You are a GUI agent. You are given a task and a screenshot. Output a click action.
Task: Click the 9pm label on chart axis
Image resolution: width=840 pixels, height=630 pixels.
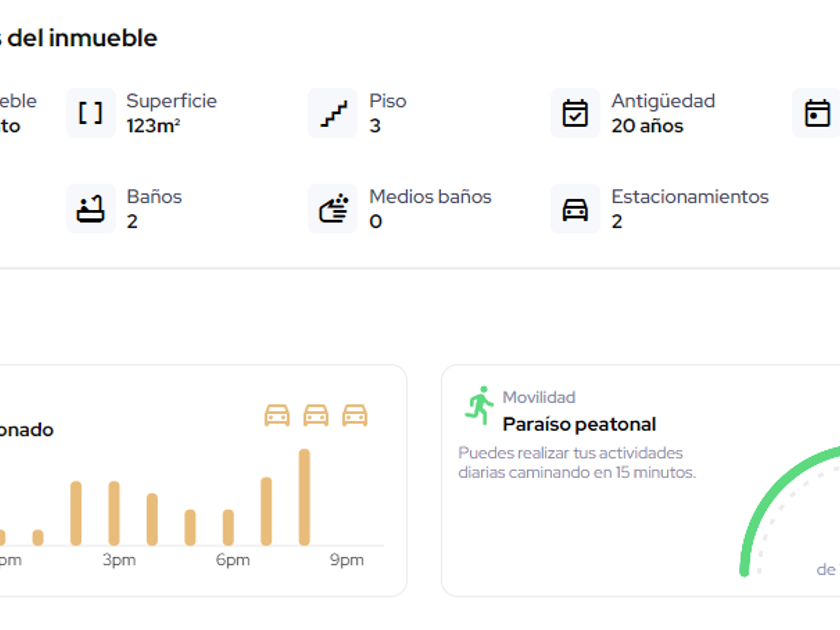click(347, 560)
